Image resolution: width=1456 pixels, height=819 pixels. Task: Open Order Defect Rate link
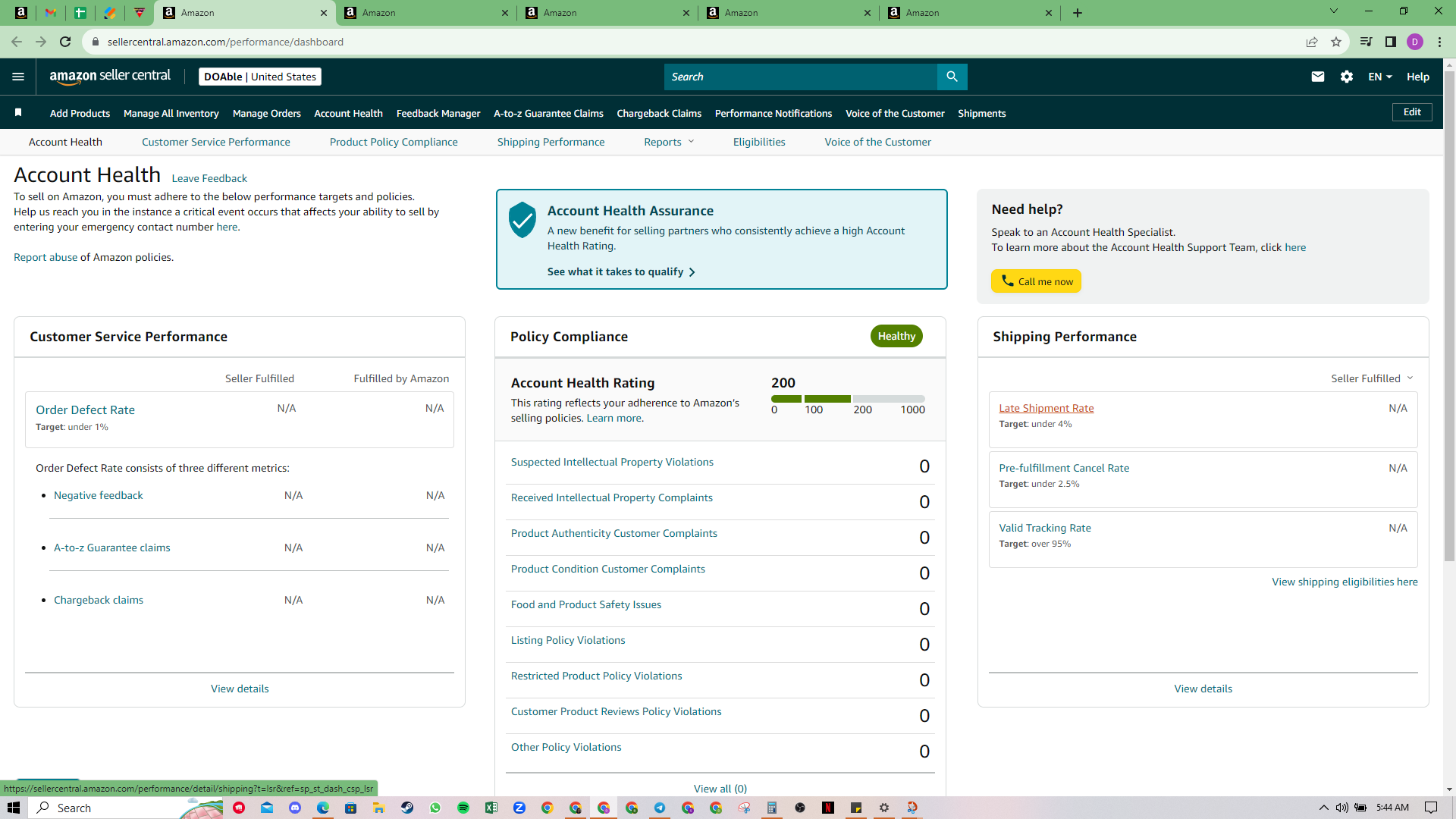tap(85, 409)
